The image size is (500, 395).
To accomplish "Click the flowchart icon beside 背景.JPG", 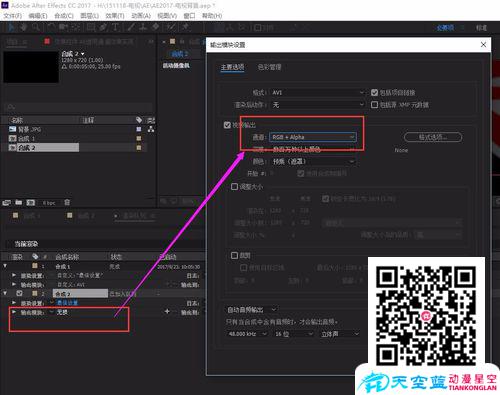I will 151,129.
